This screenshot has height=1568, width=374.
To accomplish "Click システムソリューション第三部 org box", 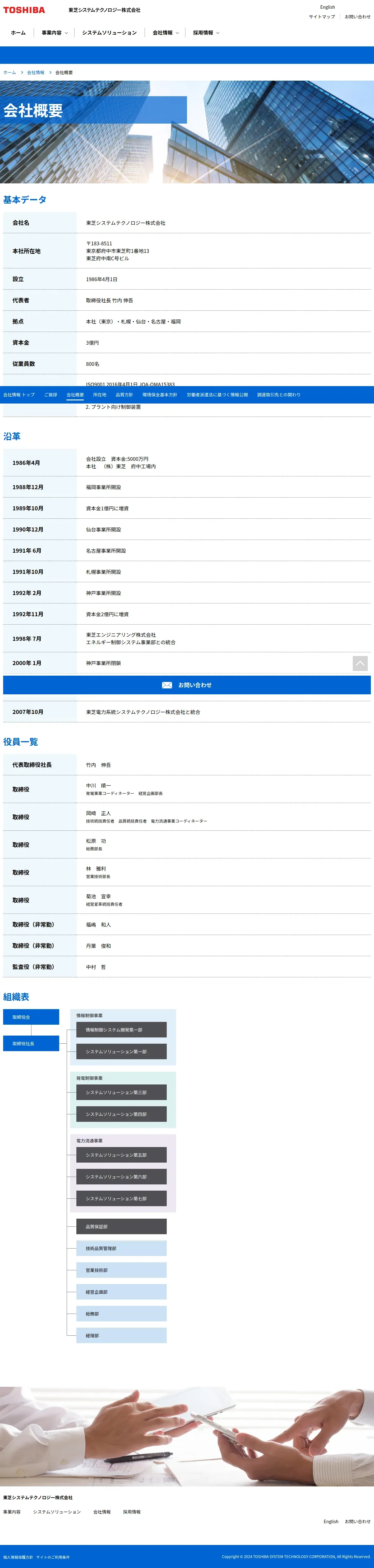I will coord(121,1093).
